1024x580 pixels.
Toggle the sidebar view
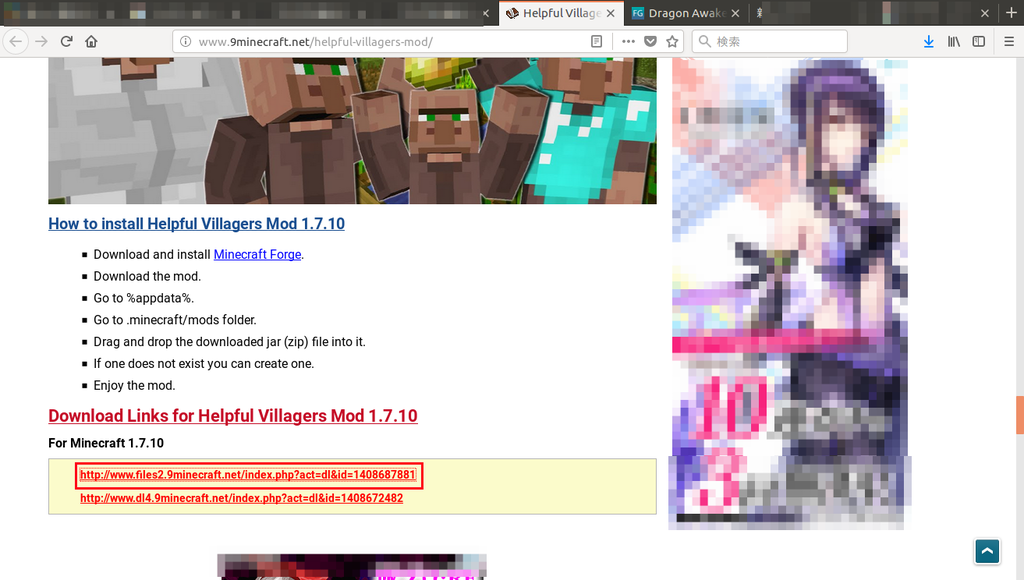pyautogui.click(x=978, y=41)
